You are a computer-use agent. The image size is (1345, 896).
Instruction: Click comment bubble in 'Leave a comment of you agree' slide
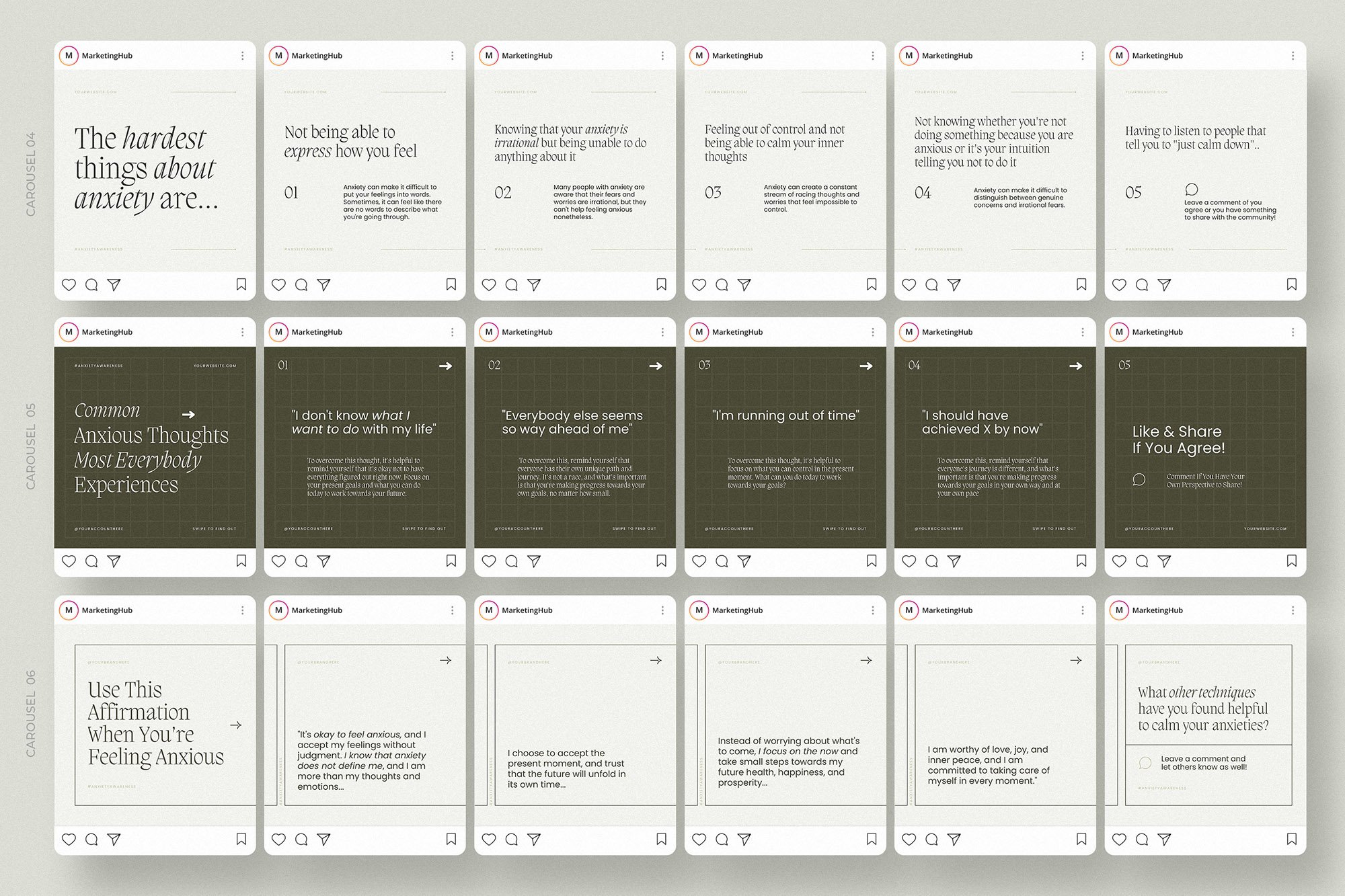pos(1192,190)
